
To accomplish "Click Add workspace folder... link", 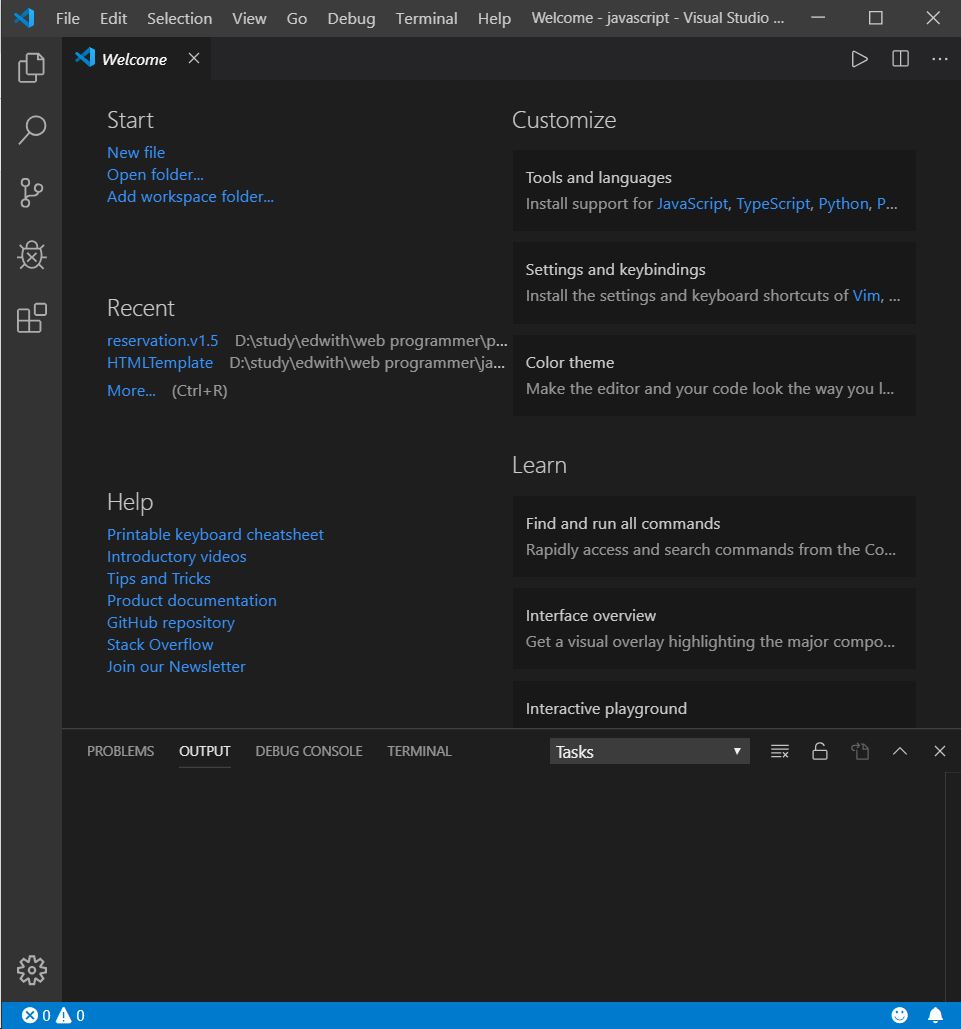I will click(190, 196).
